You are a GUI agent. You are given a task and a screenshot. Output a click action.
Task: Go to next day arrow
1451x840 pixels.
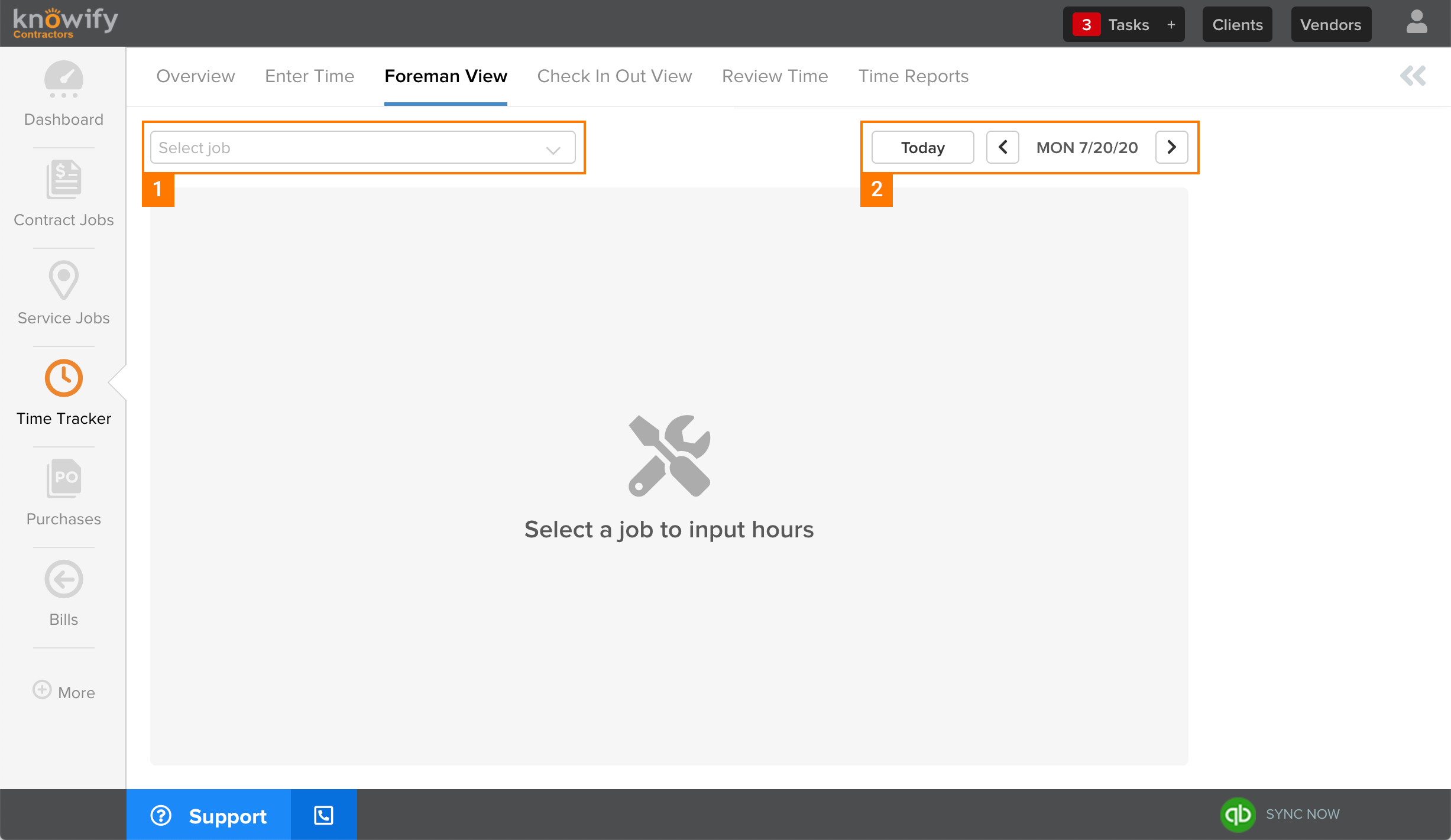point(1172,147)
